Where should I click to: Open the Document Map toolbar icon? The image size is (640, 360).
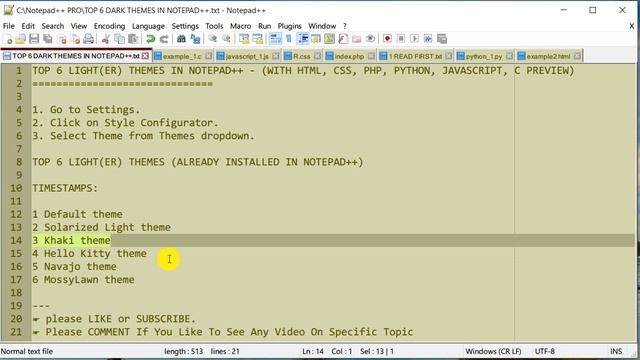click(329, 39)
